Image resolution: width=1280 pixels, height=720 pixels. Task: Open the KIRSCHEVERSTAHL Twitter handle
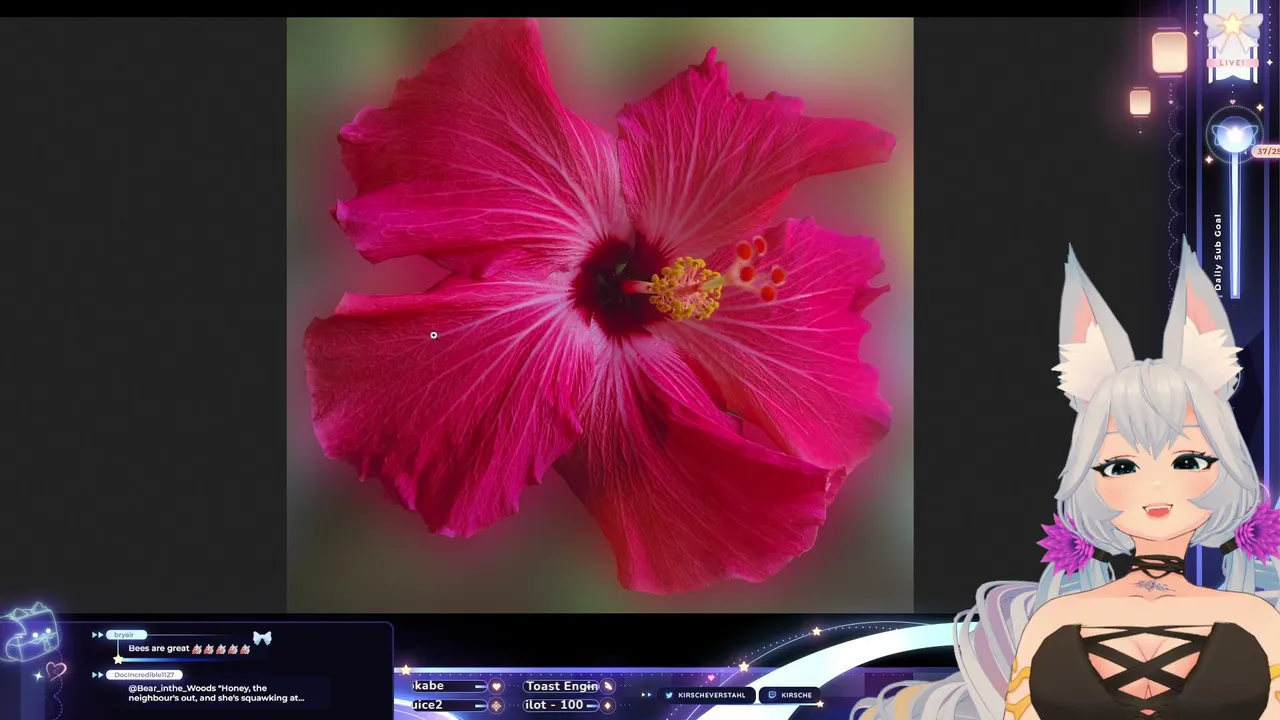pyautogui.click(x=711, y=695)
